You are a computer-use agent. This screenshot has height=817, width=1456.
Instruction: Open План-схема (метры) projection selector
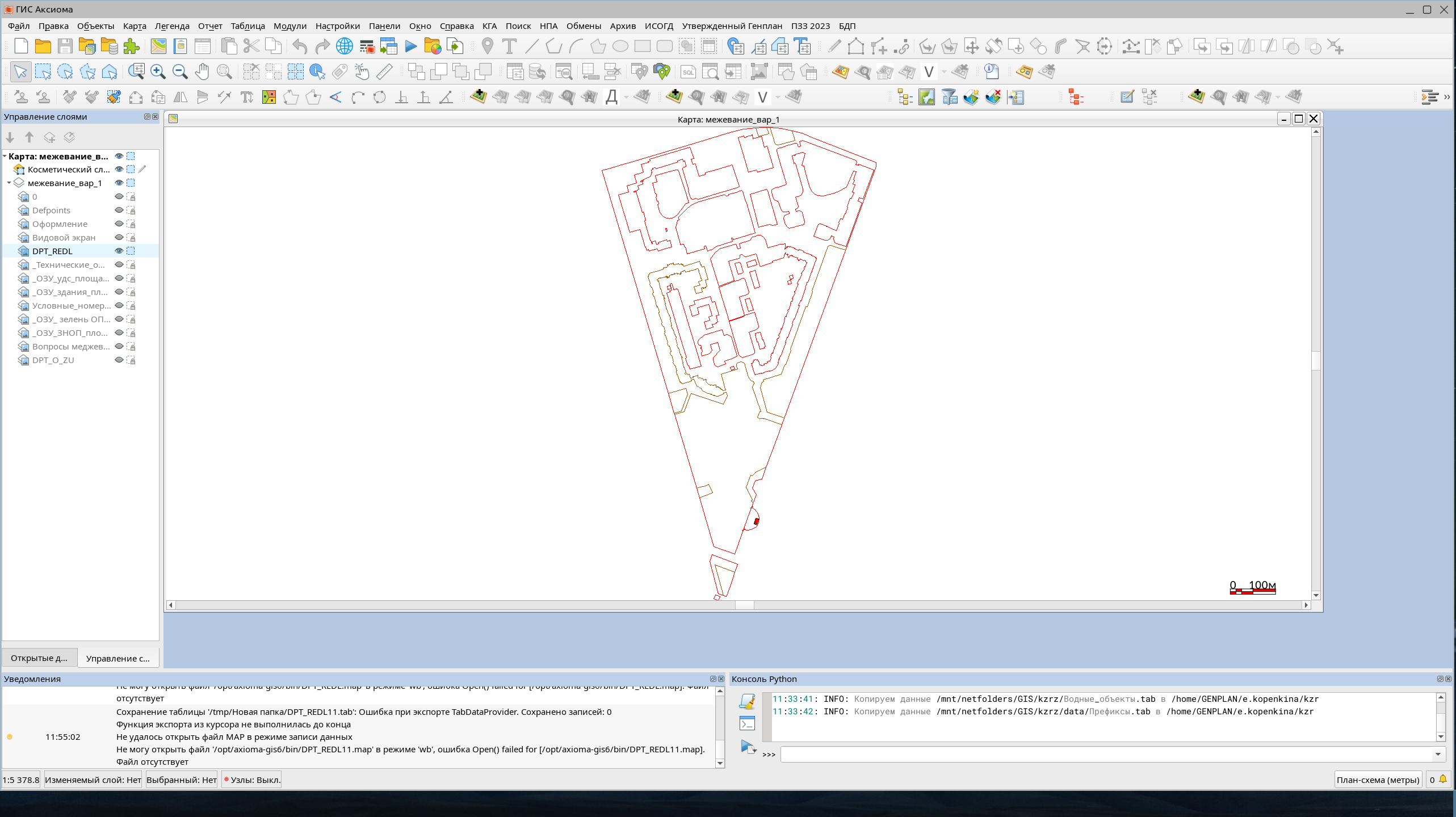point(1378,780)
